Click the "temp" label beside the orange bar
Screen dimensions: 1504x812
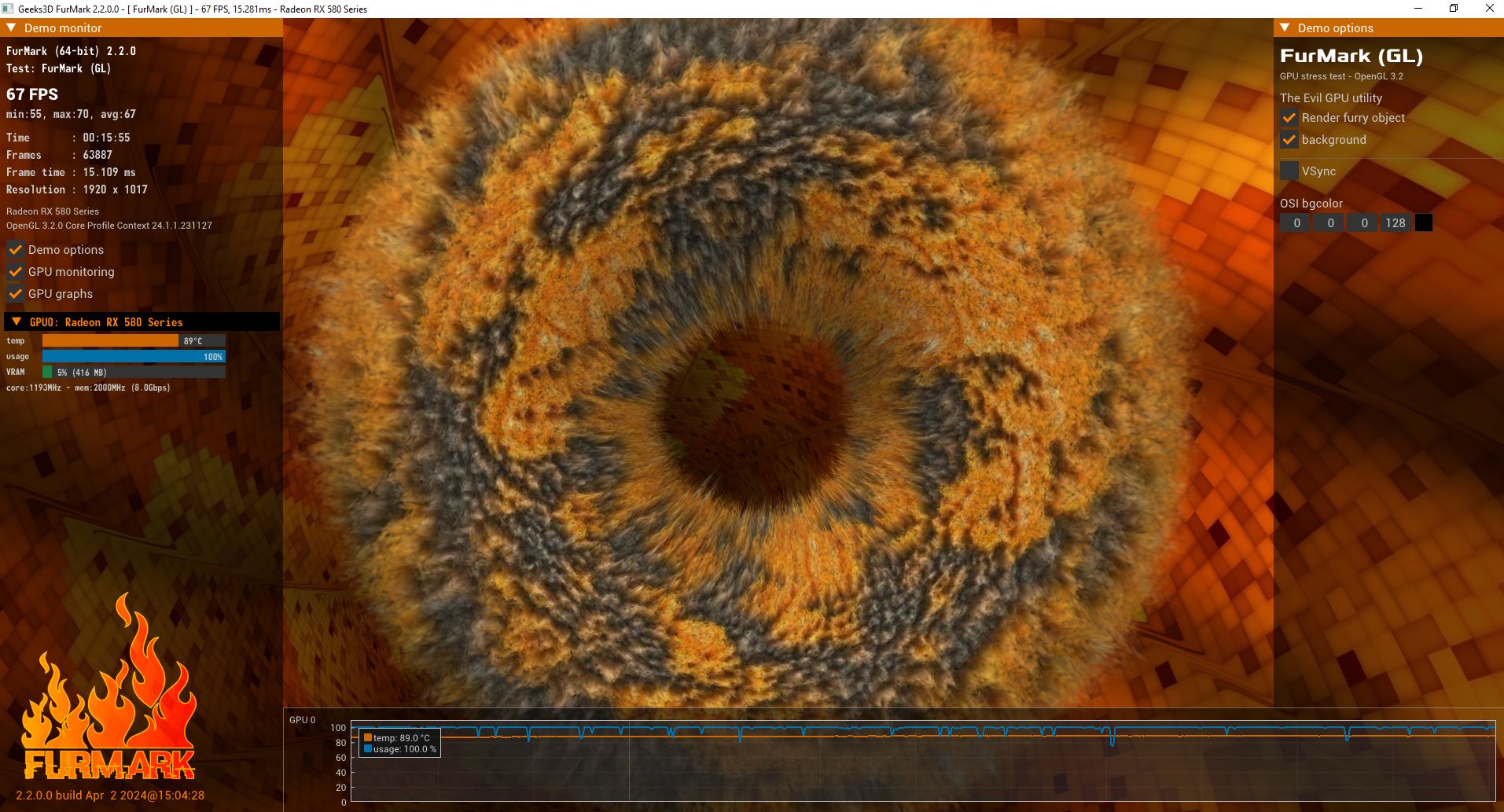click(15, 340)
